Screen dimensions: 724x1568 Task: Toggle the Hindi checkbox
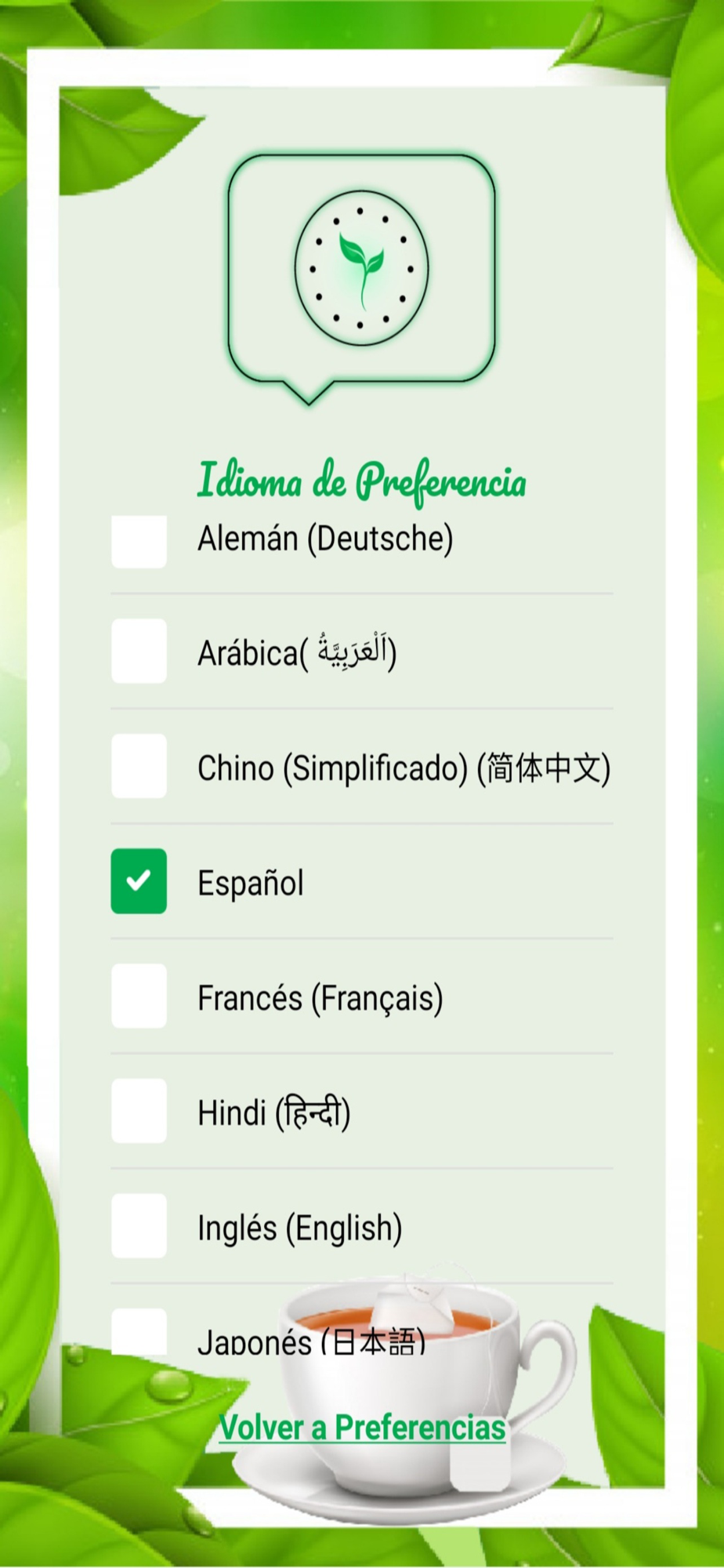coord(139,1111)
